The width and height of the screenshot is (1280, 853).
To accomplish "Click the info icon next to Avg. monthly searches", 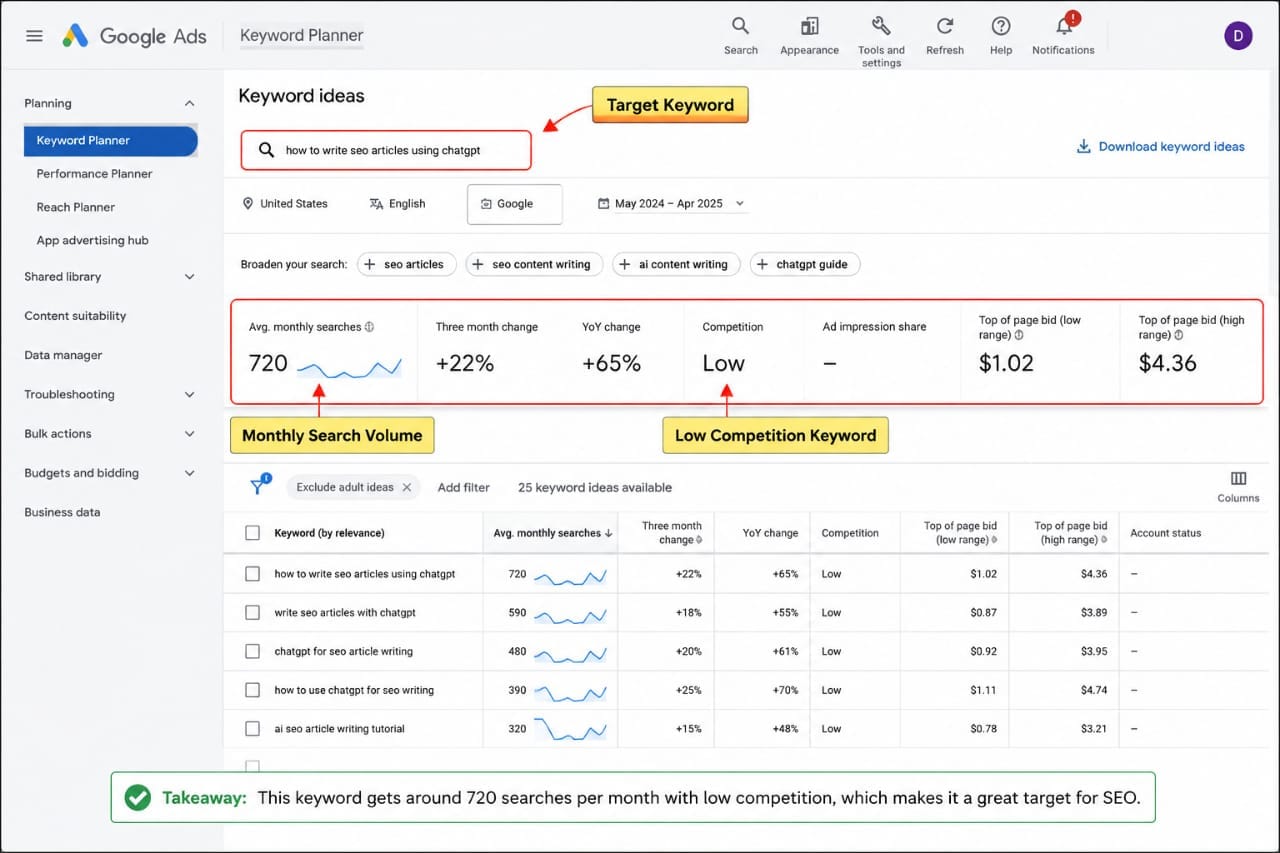I will 369,327.
